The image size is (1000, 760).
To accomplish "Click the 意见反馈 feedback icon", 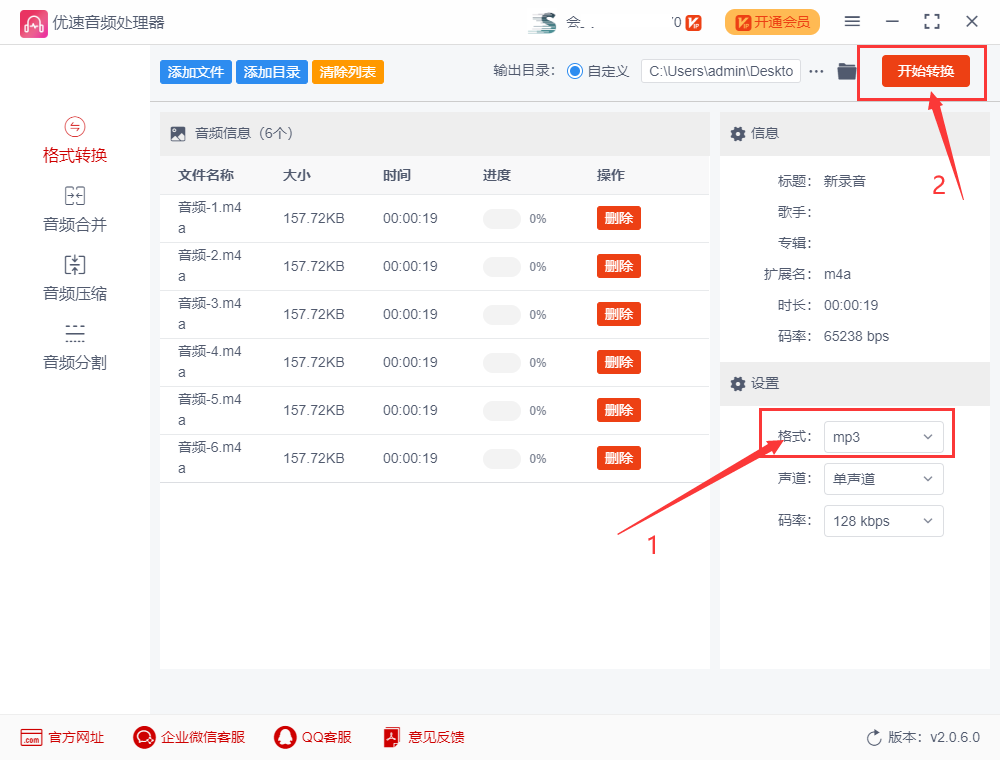I will pyautogui.click(x=391, y=737).
